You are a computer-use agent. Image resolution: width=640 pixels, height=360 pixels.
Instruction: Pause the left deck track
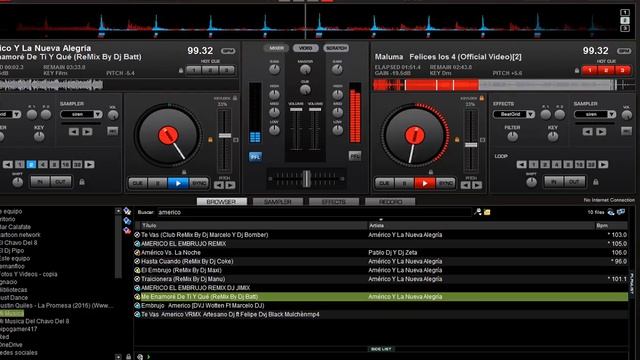click(x=158, y=183)
